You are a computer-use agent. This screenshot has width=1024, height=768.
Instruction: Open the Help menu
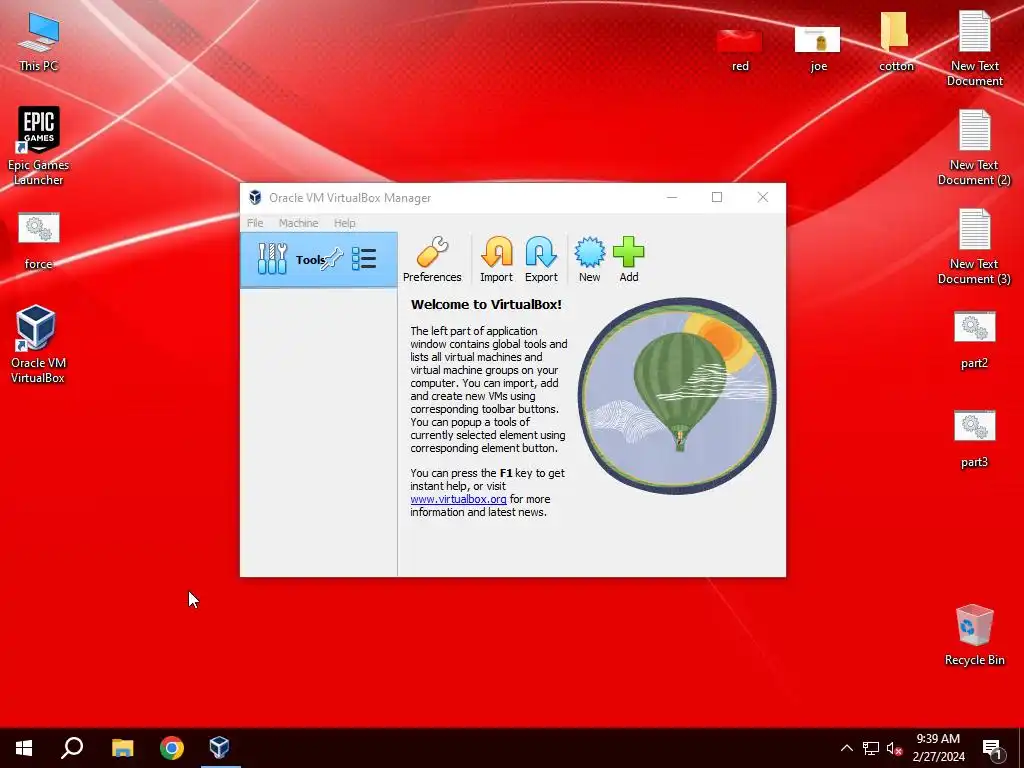coord(345,223)
